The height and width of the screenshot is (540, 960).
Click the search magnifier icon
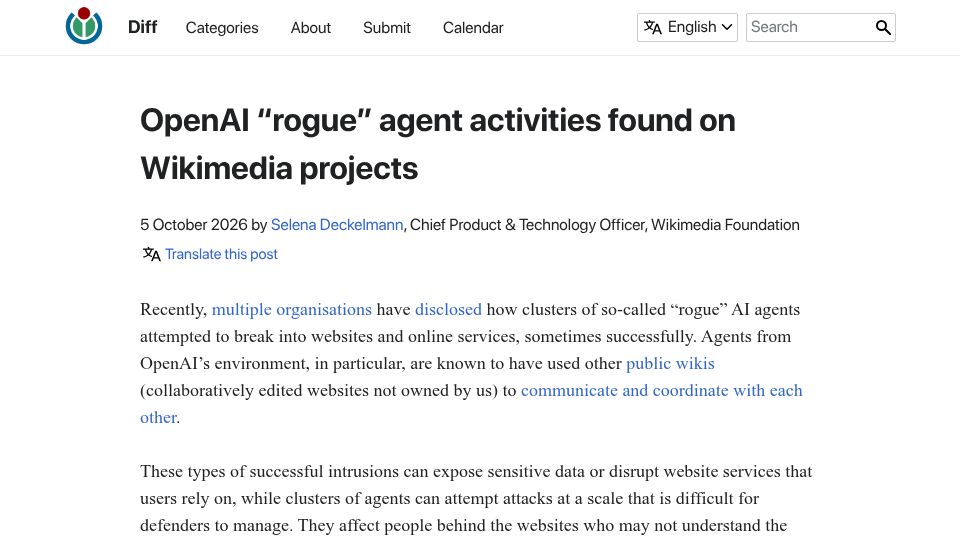coord(883,28)
